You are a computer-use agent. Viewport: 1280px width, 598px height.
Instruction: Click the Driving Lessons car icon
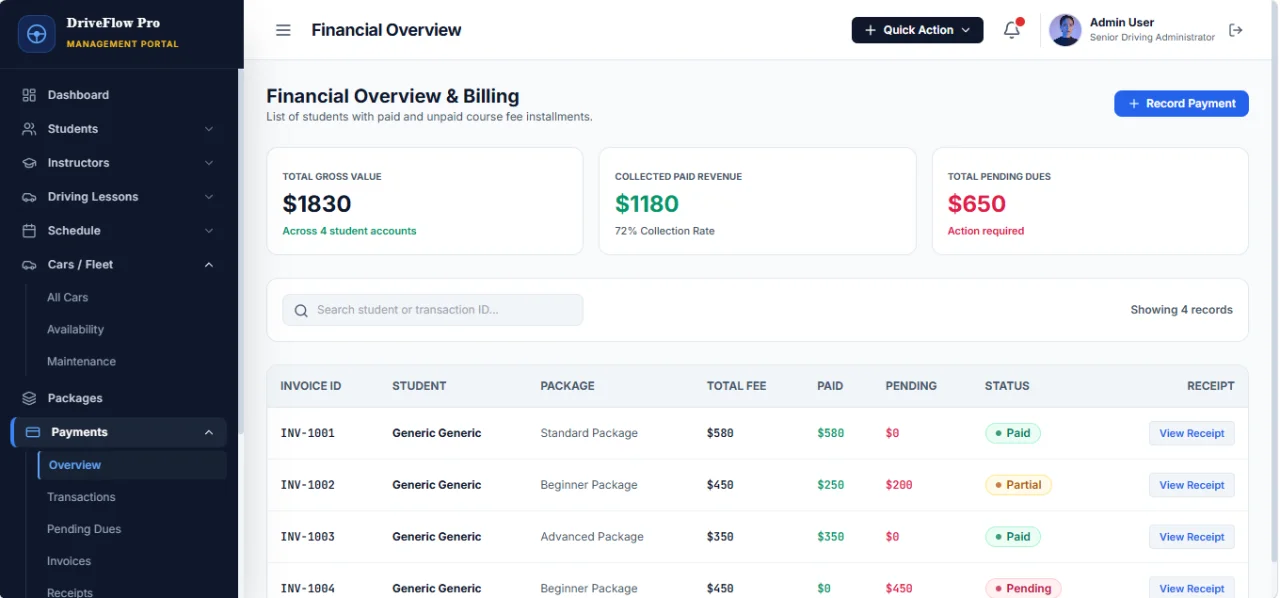pyautogui.click(x=29, y=197)
